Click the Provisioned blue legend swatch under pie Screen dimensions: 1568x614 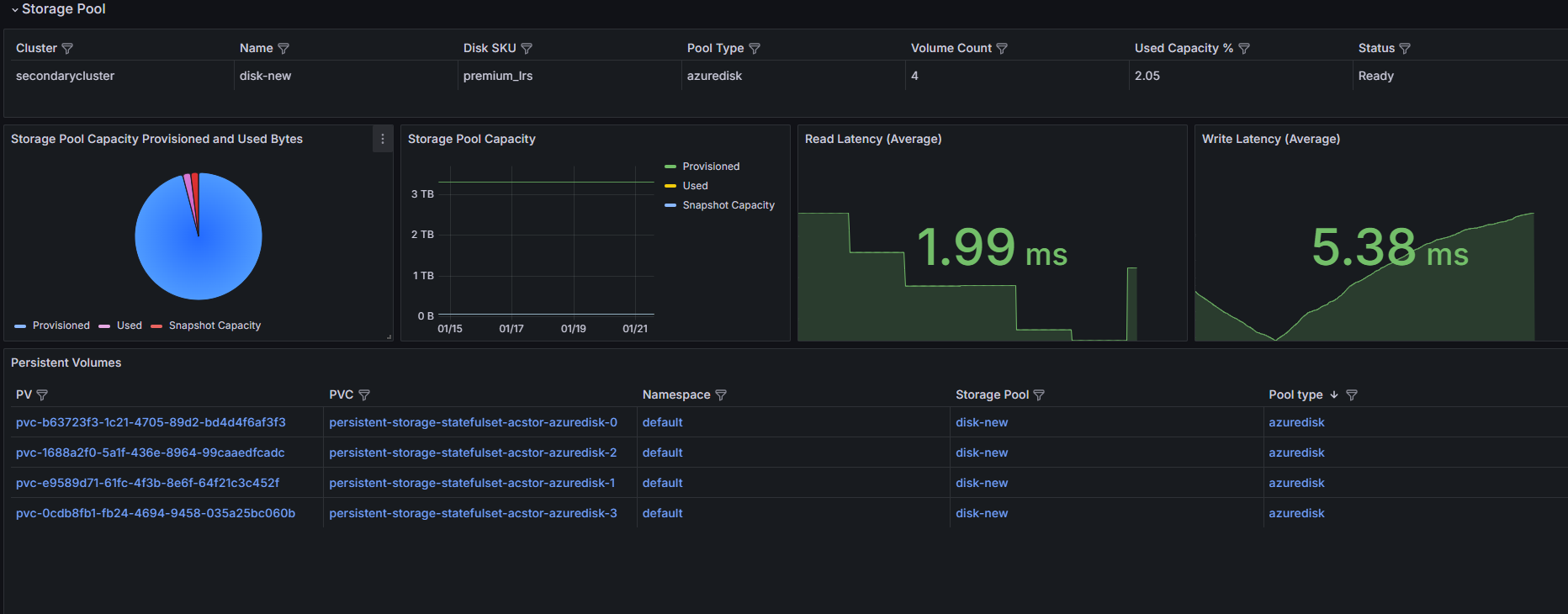click(x=20, y=326)
